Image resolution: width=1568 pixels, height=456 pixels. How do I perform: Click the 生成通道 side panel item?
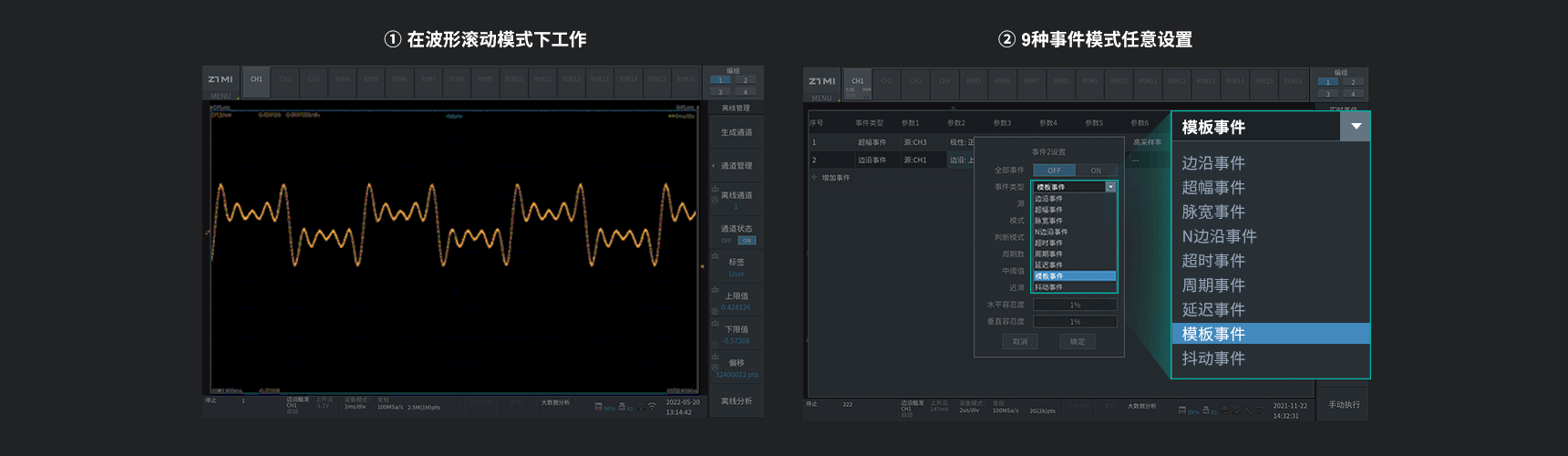737,132
